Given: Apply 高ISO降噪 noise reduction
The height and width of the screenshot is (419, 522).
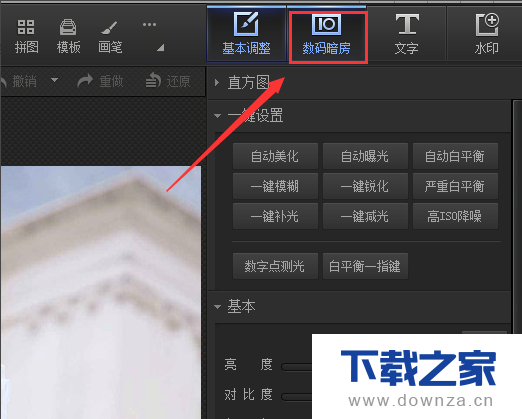Looking at the screenshot, I should 455,216.
